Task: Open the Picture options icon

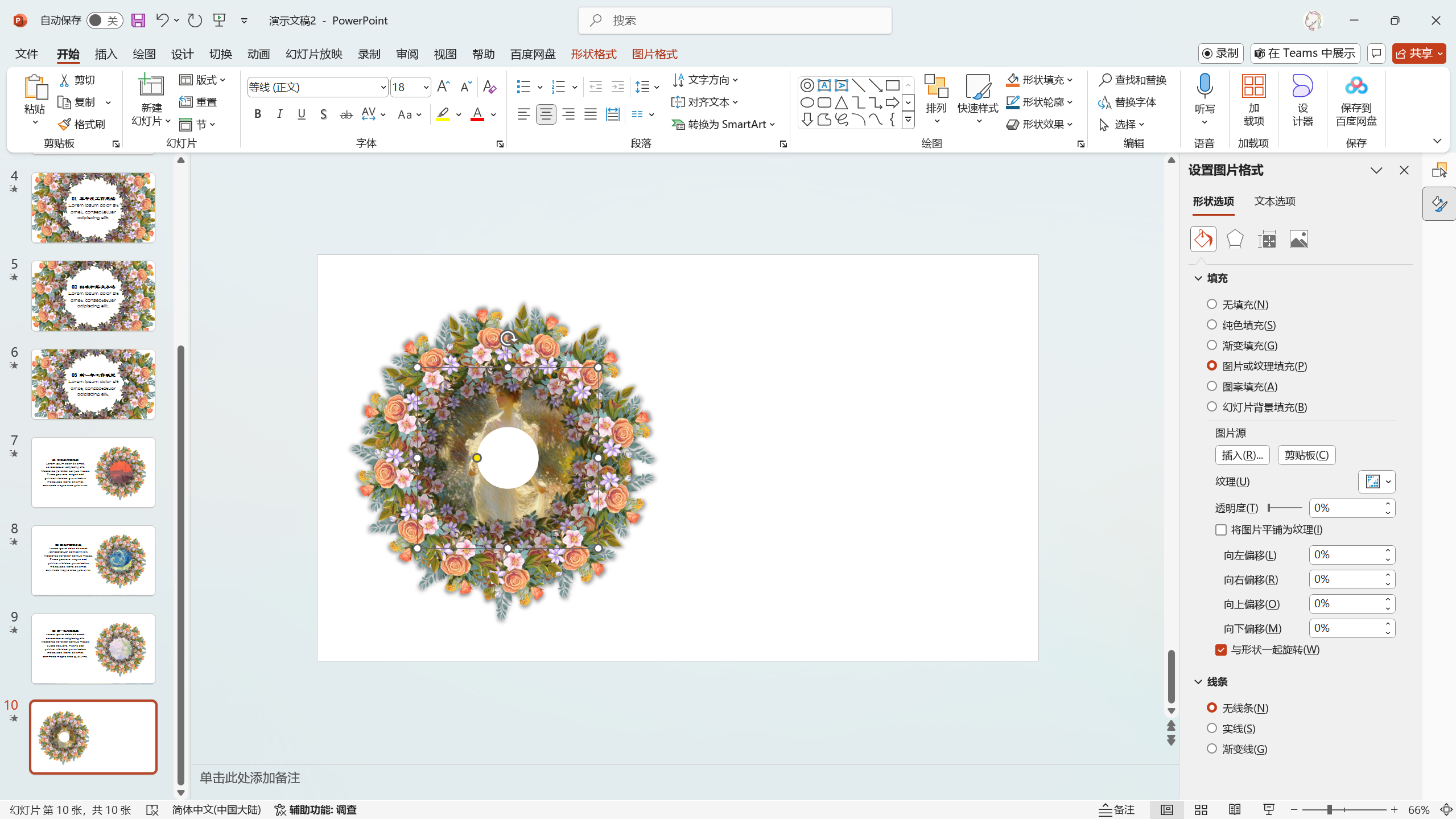Action: click(1298, 239)
